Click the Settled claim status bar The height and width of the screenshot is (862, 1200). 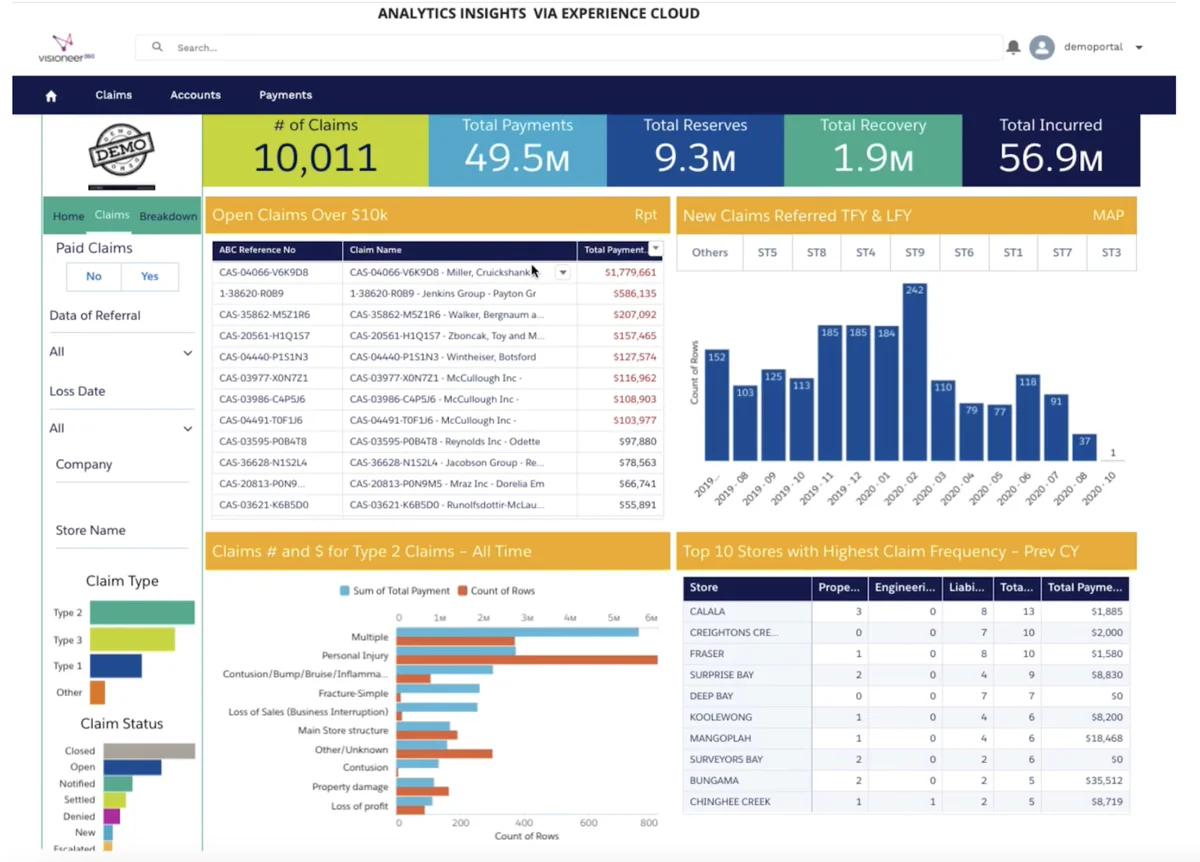[x=115, y=800]
